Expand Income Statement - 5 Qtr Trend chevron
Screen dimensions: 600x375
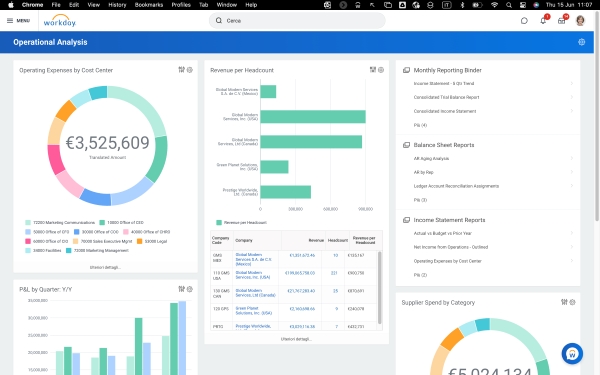tap(571, 83)
